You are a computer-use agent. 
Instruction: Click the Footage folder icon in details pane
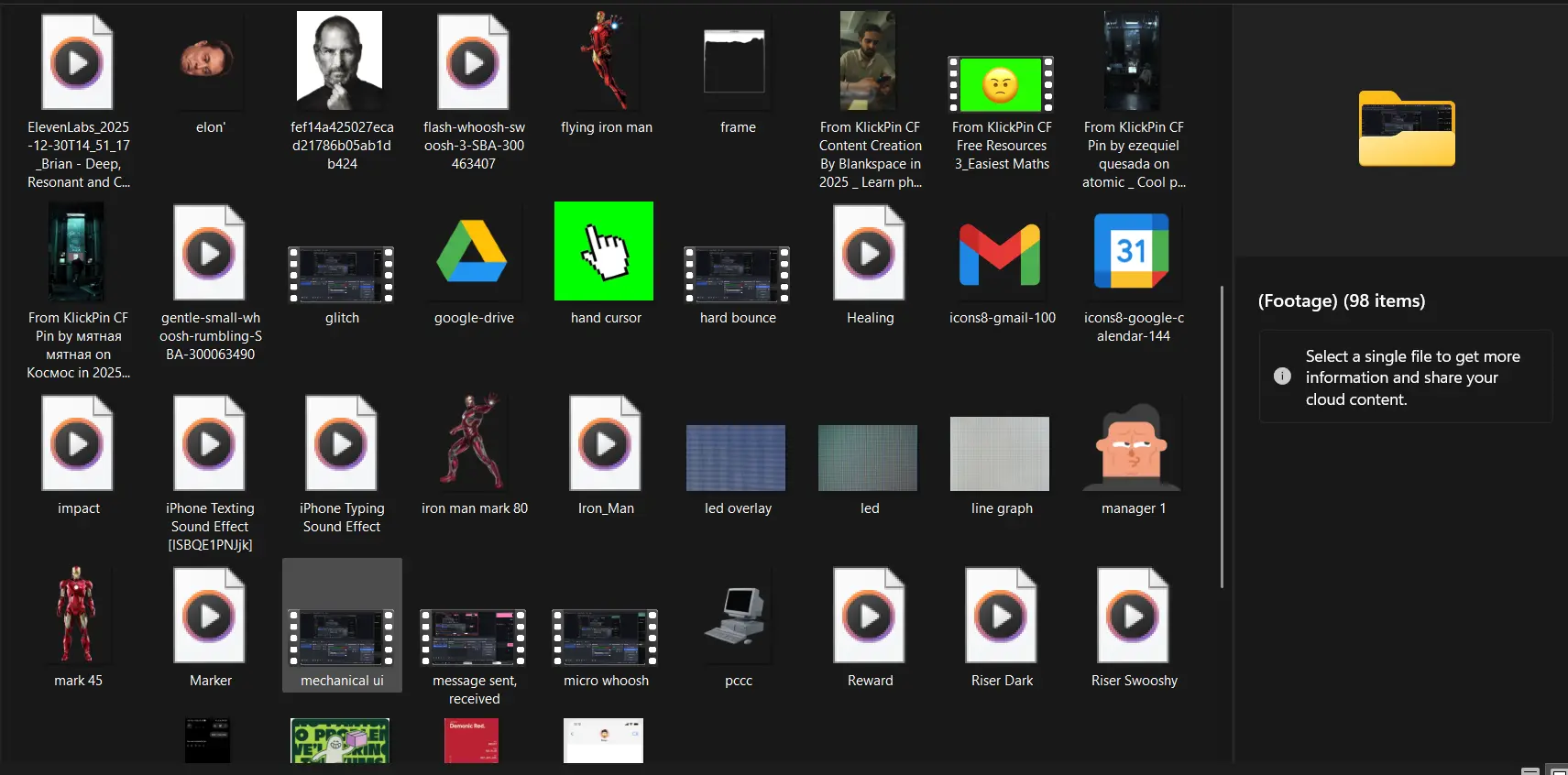[x=1407, y=129]
